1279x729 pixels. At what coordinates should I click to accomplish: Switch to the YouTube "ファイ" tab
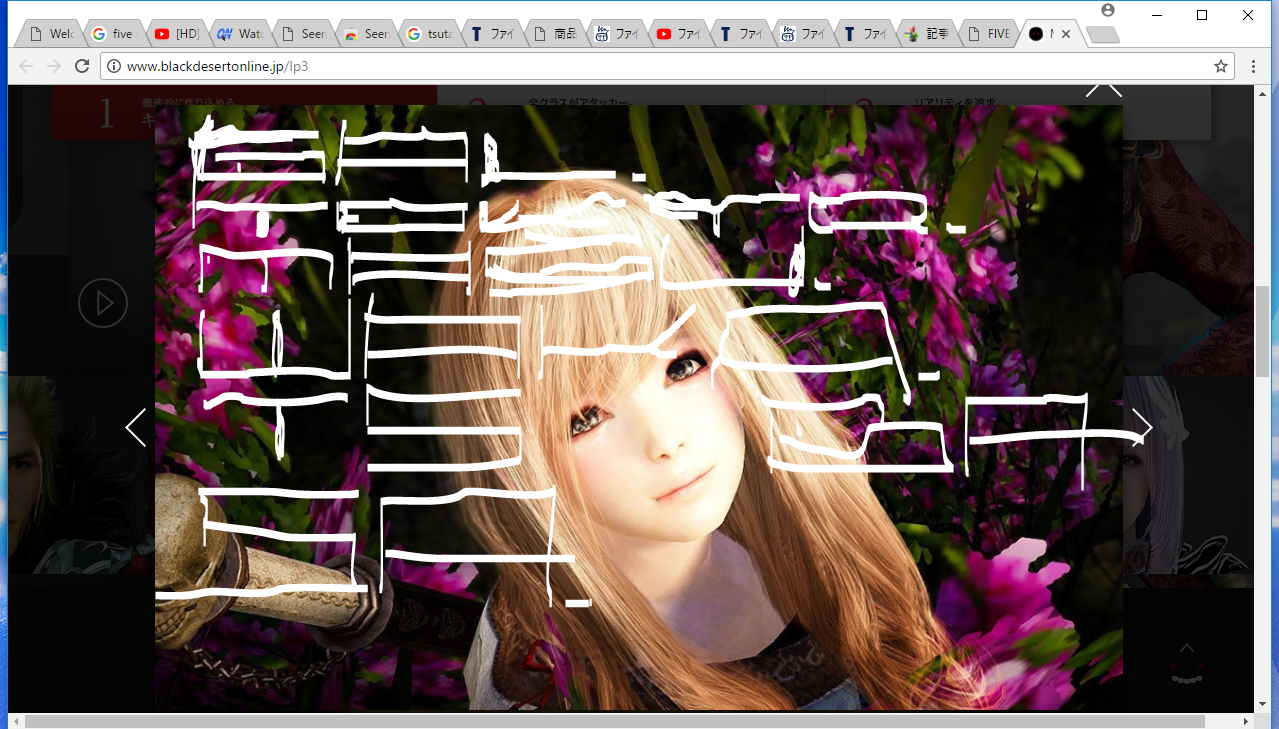click(677, 34)
